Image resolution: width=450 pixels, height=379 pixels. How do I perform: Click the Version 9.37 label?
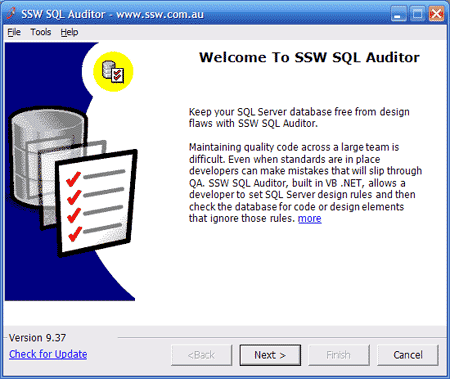[37, 338]
